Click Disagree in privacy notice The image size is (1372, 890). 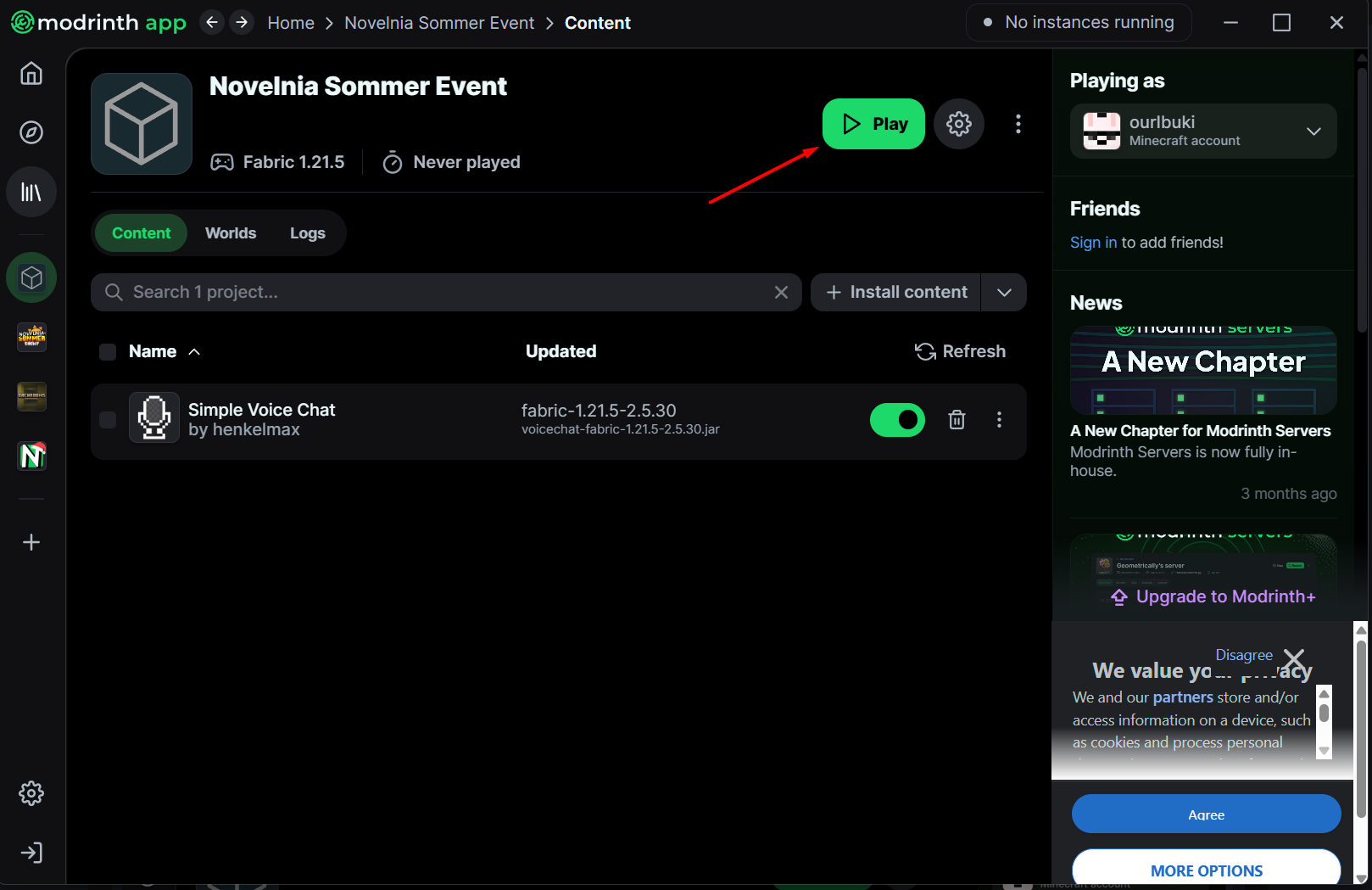point(1244,655)
